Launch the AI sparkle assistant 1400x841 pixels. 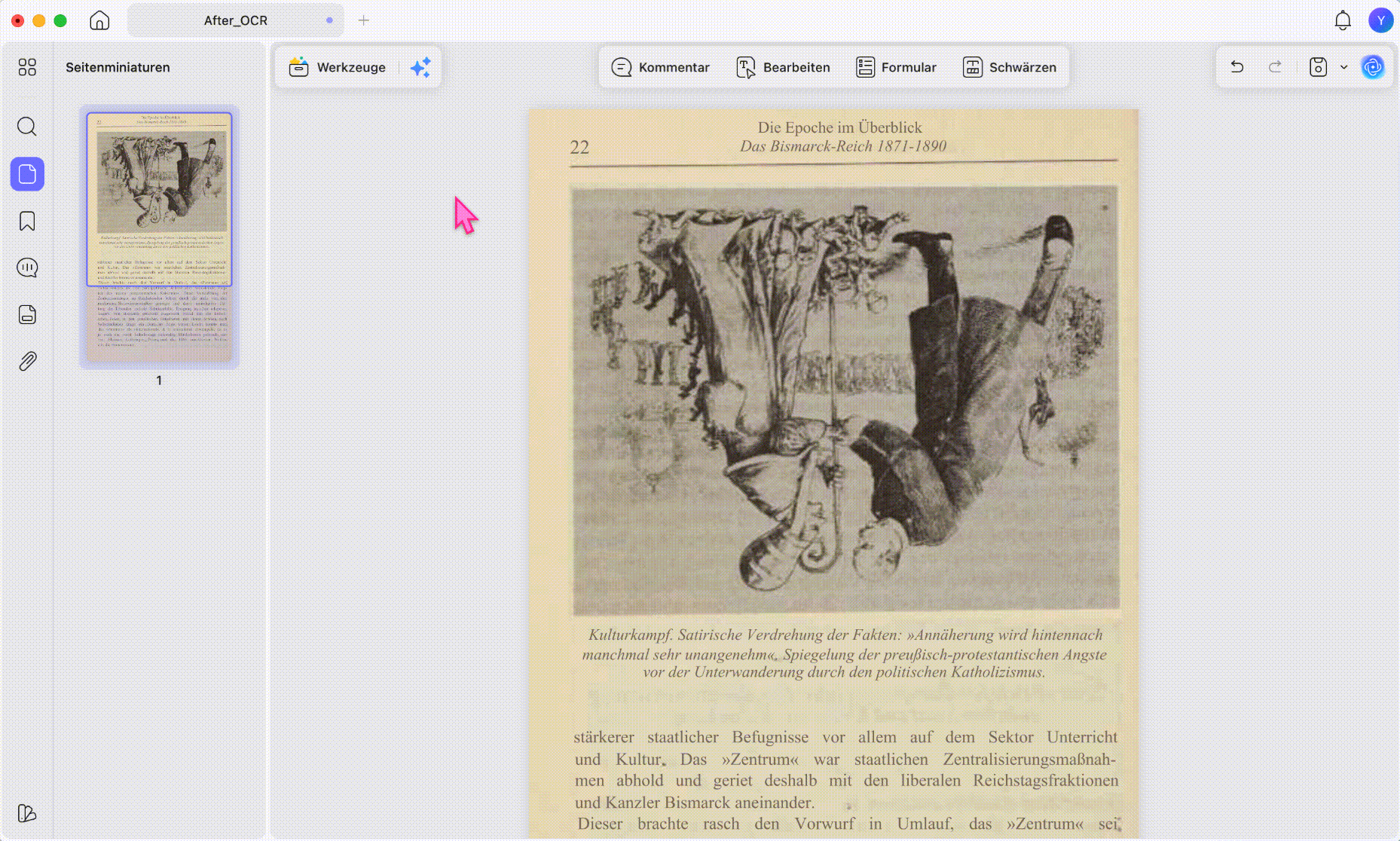420,67
